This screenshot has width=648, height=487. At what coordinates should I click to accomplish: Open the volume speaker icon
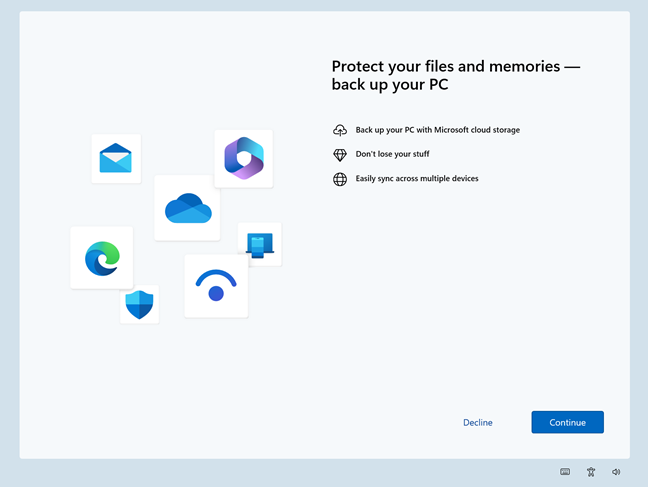click(x=616, y=472)
